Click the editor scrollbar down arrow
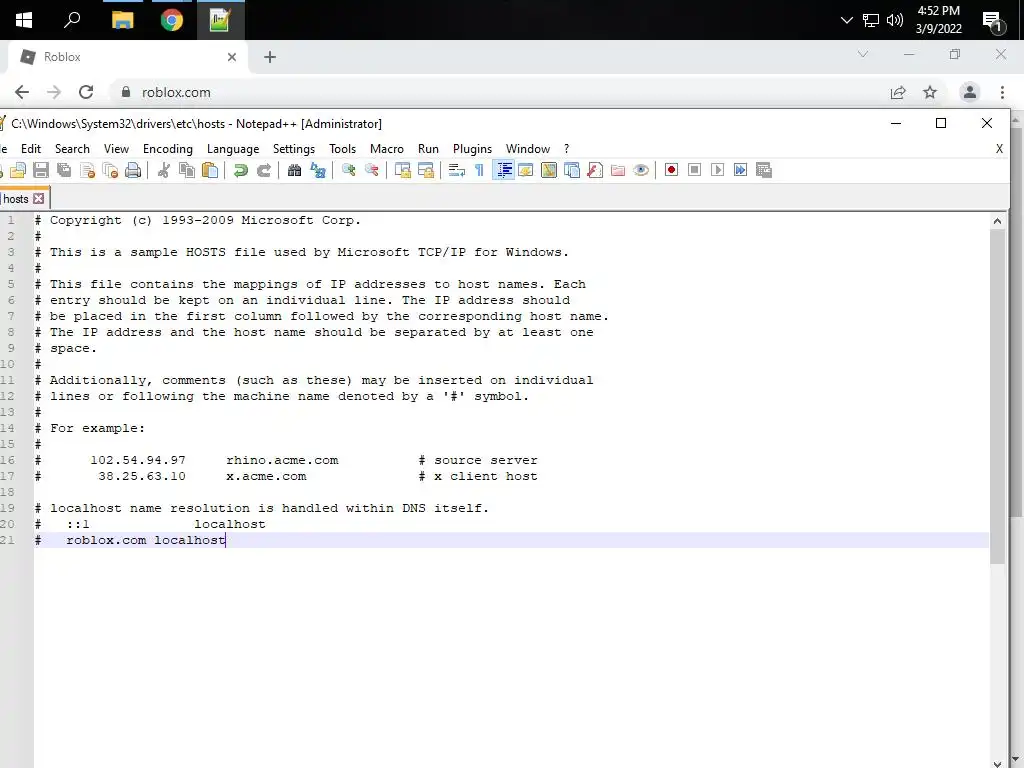The image size is (1024, 768). point(997,762)
